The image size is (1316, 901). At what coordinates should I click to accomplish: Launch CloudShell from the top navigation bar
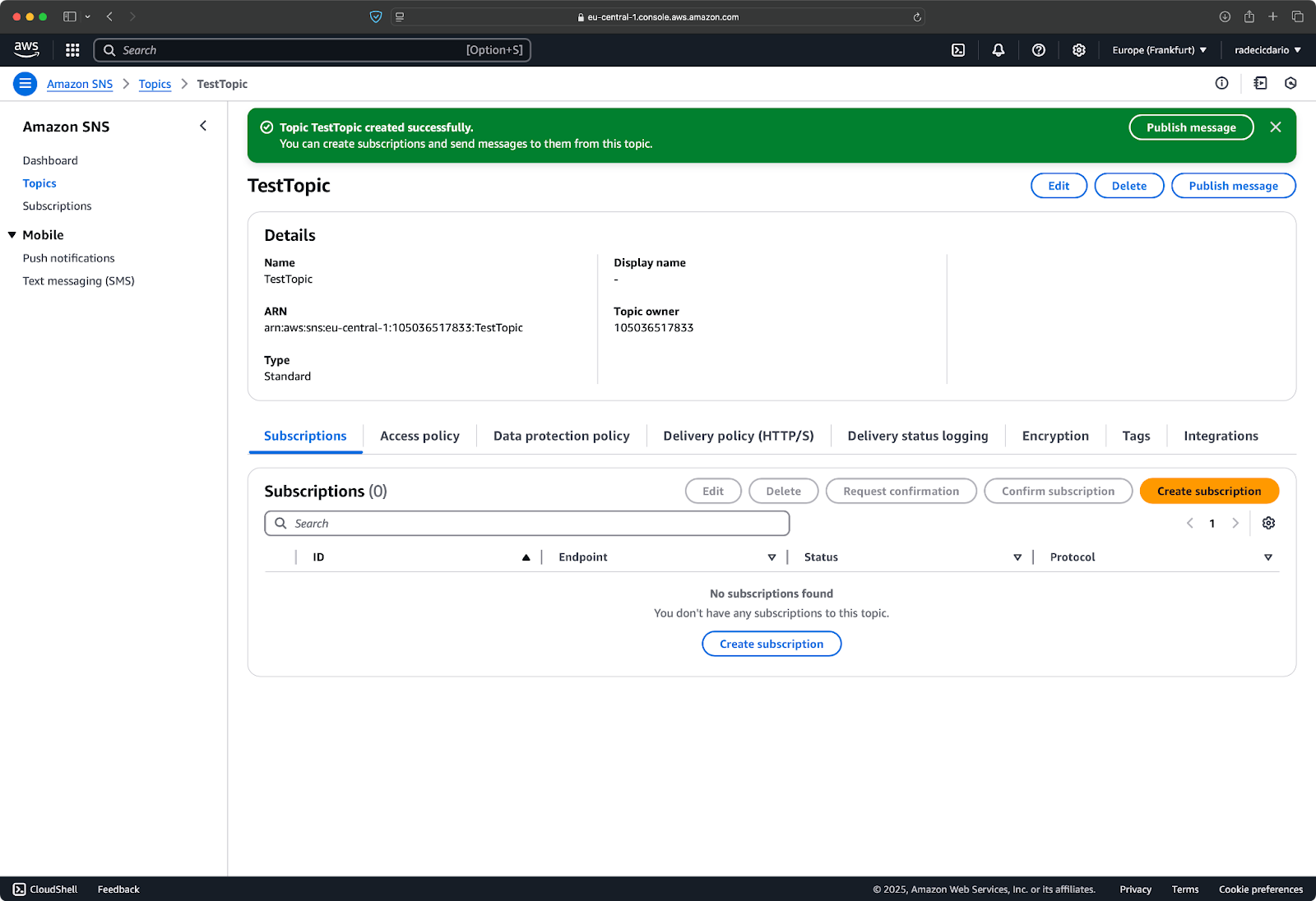pos(958,50)
